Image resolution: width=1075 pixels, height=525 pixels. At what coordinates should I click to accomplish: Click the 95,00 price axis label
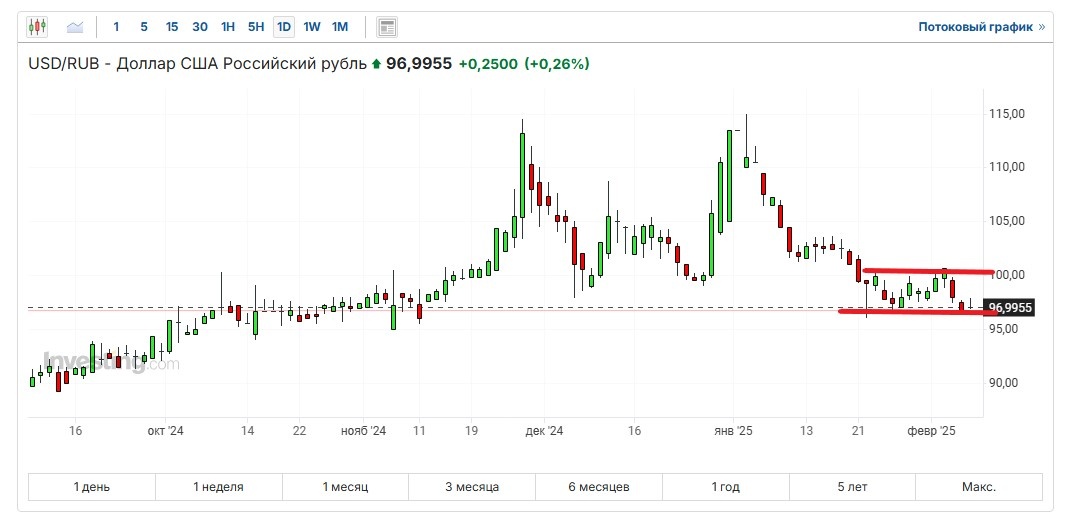[x=1006, y=328]
